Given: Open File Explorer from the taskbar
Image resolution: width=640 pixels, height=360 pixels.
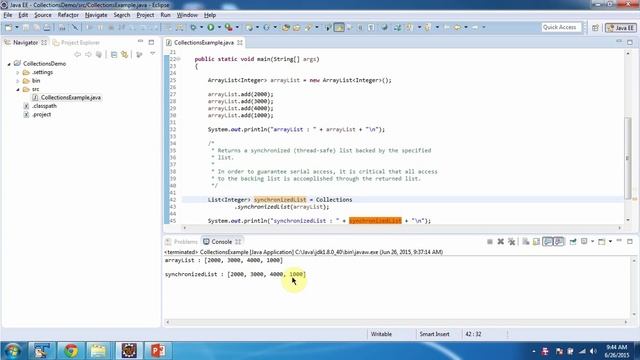Looking at the screenshot, I should (x=98, y=351).
